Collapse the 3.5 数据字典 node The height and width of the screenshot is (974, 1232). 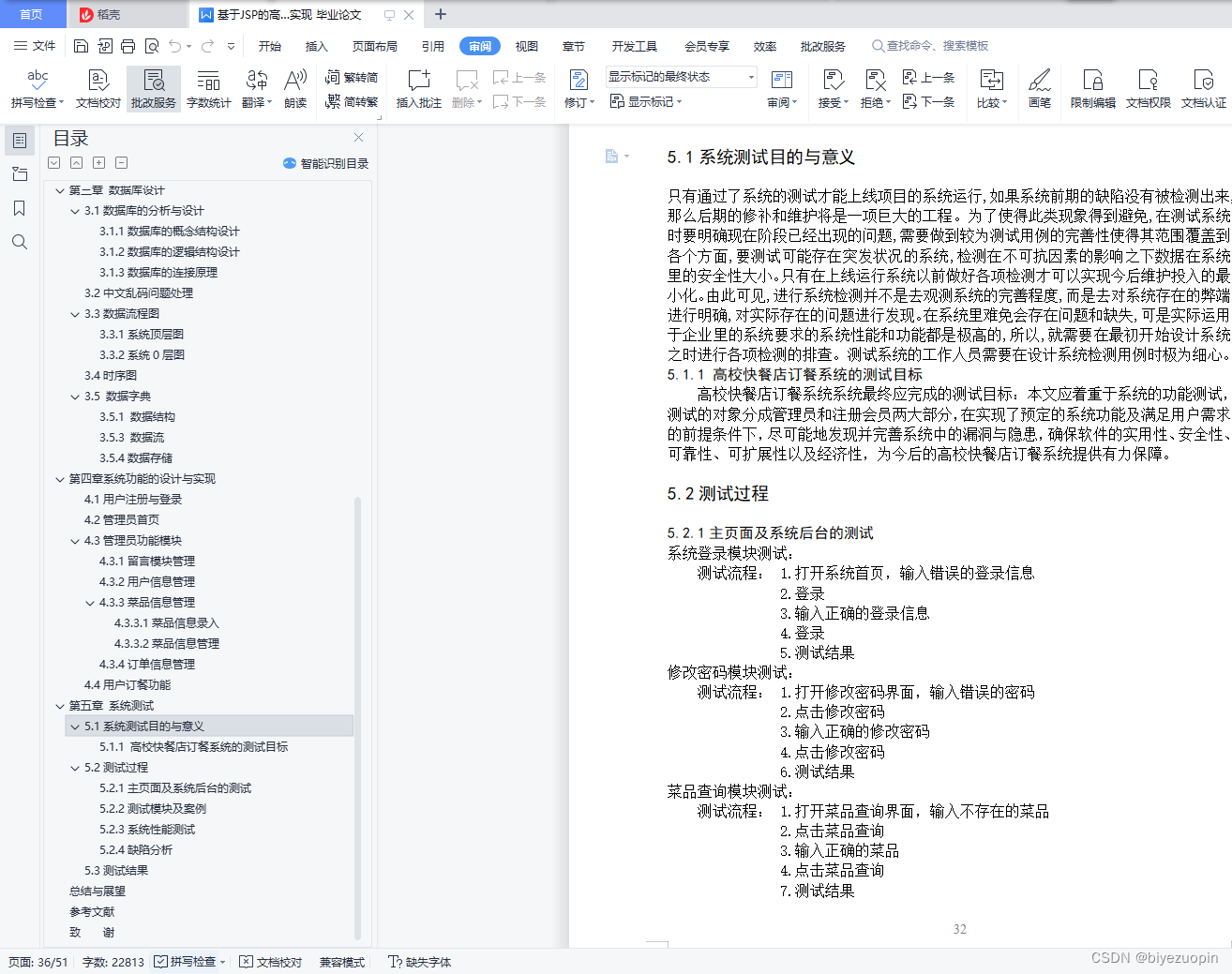pos(75,397)
